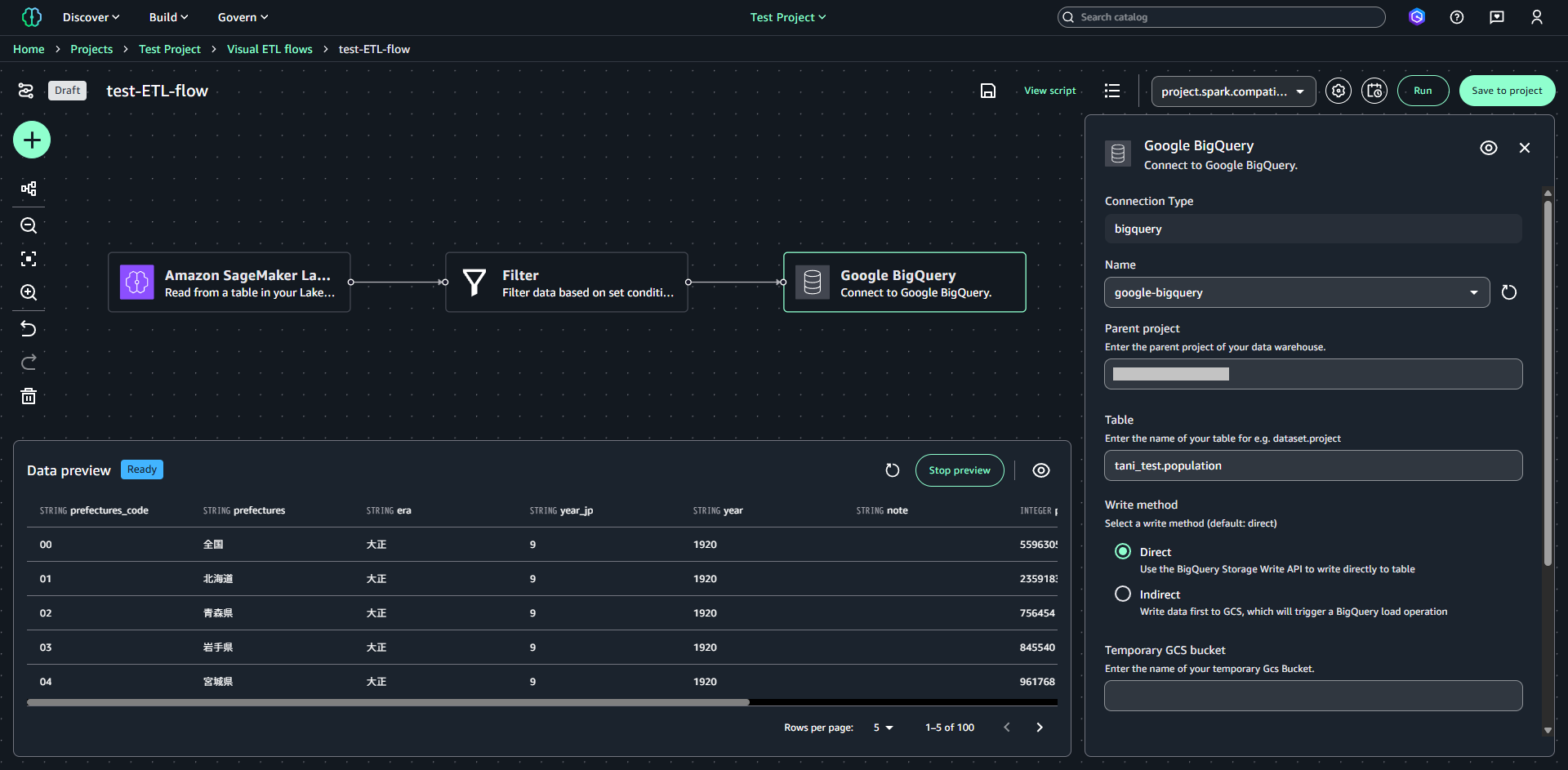Toggle column visibility eye in Data preview
Screen dimensions: 1568x770
click(x=1041, y=470)
